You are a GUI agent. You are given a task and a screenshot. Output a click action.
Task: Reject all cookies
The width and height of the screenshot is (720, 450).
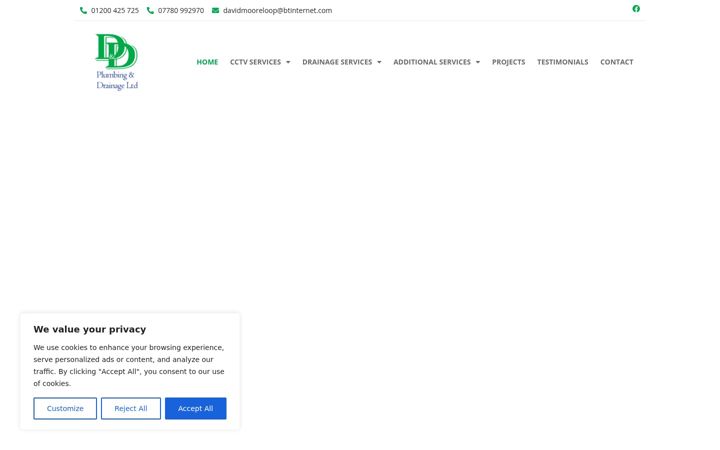click(131, 408)
